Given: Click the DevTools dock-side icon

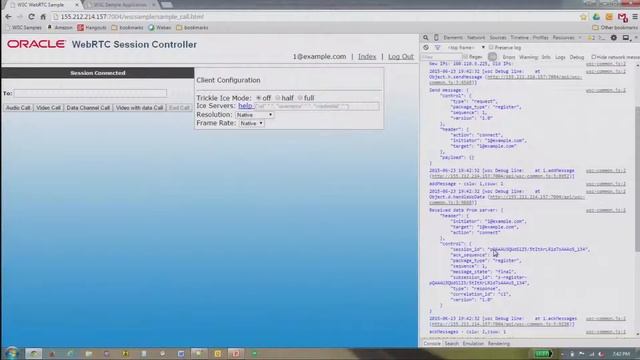Looking at the screenshot, I should point(626,38).
